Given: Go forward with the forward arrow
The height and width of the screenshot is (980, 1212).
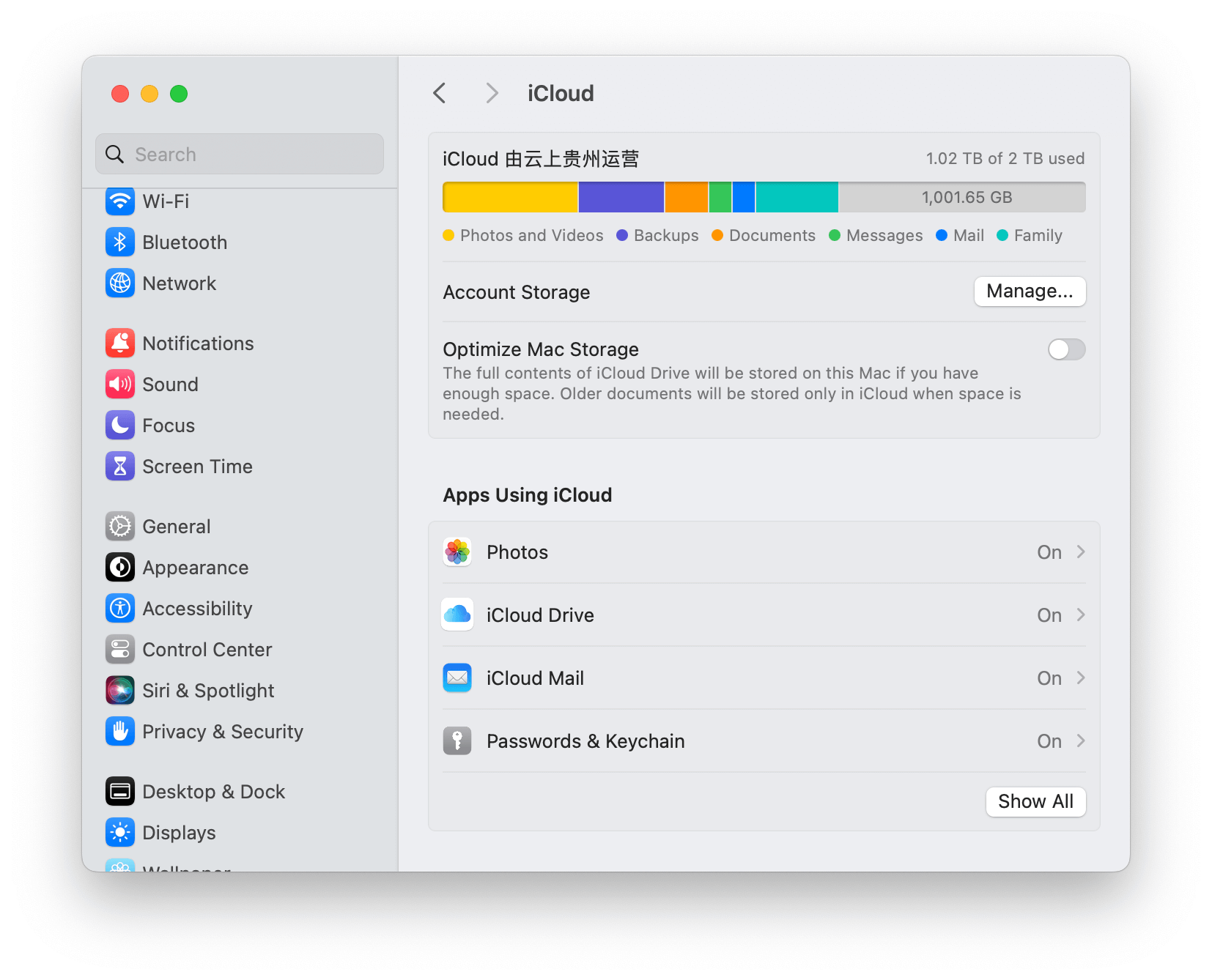Looking at the screenshot, I should [x=492, y=94].
